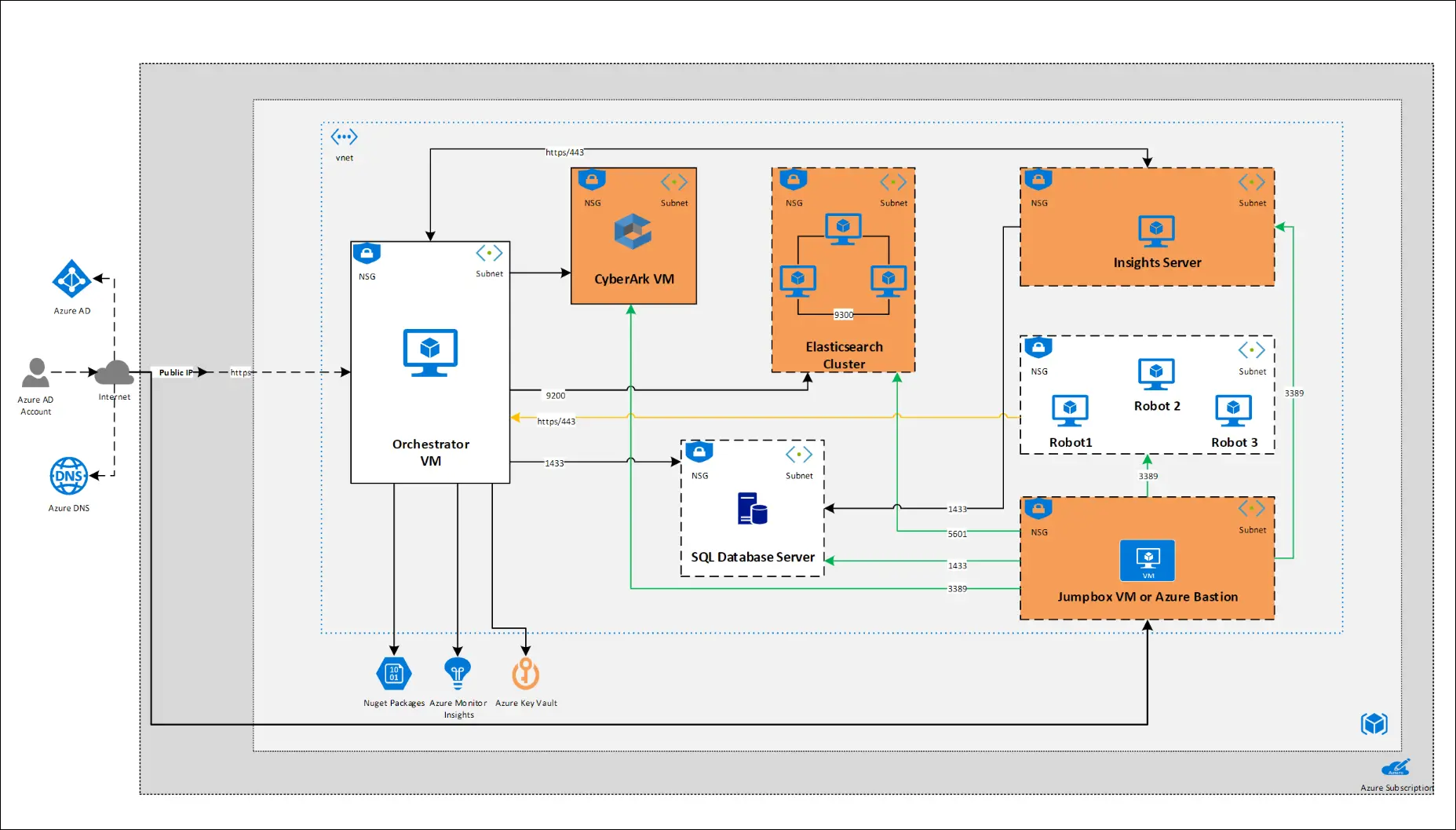Viewport: 1456px width, 830px height.
Task: Select top node of Elasticsearch Cluster
Action: pyautogui.click(x=843, y=229)
